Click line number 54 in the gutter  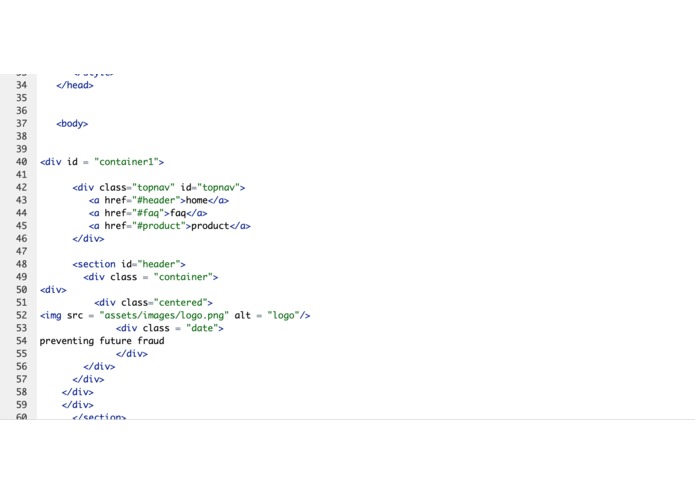(21, 341)
